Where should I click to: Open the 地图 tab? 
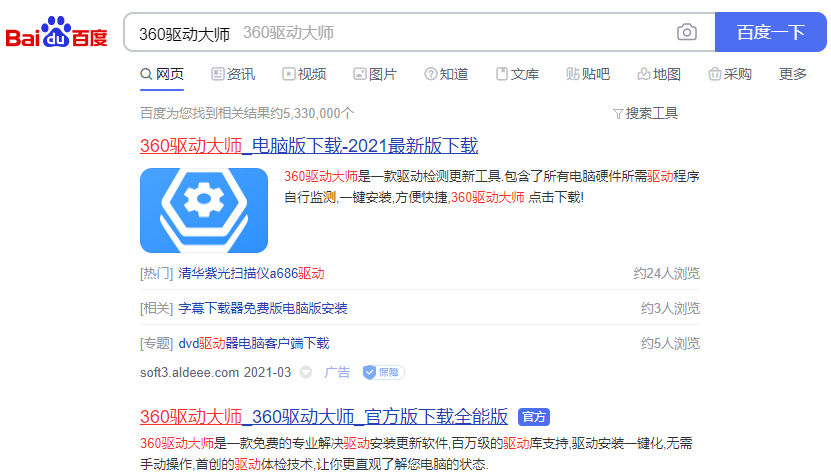click(659, 74)
